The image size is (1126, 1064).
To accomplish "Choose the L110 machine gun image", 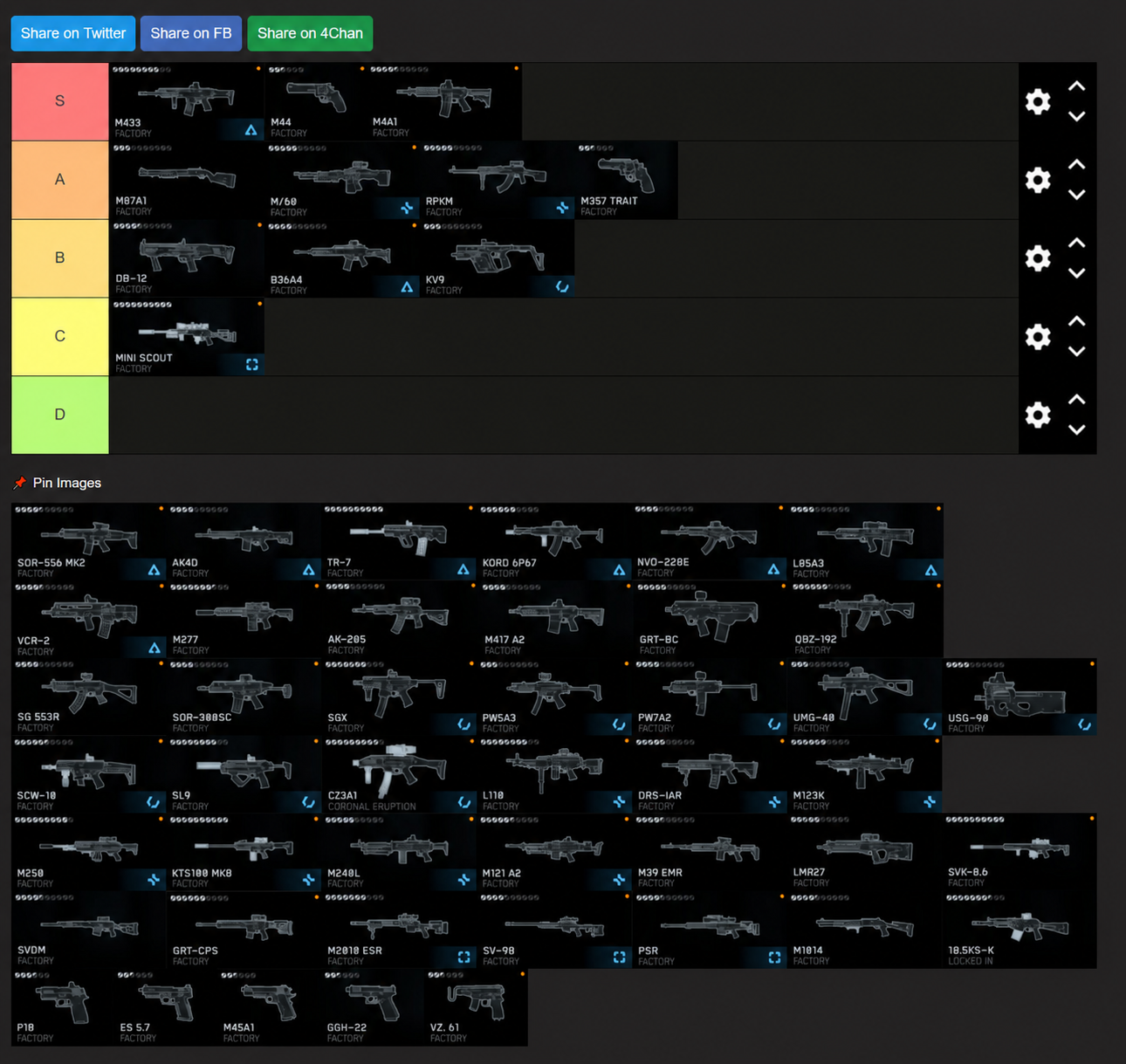I will (554, 774).
